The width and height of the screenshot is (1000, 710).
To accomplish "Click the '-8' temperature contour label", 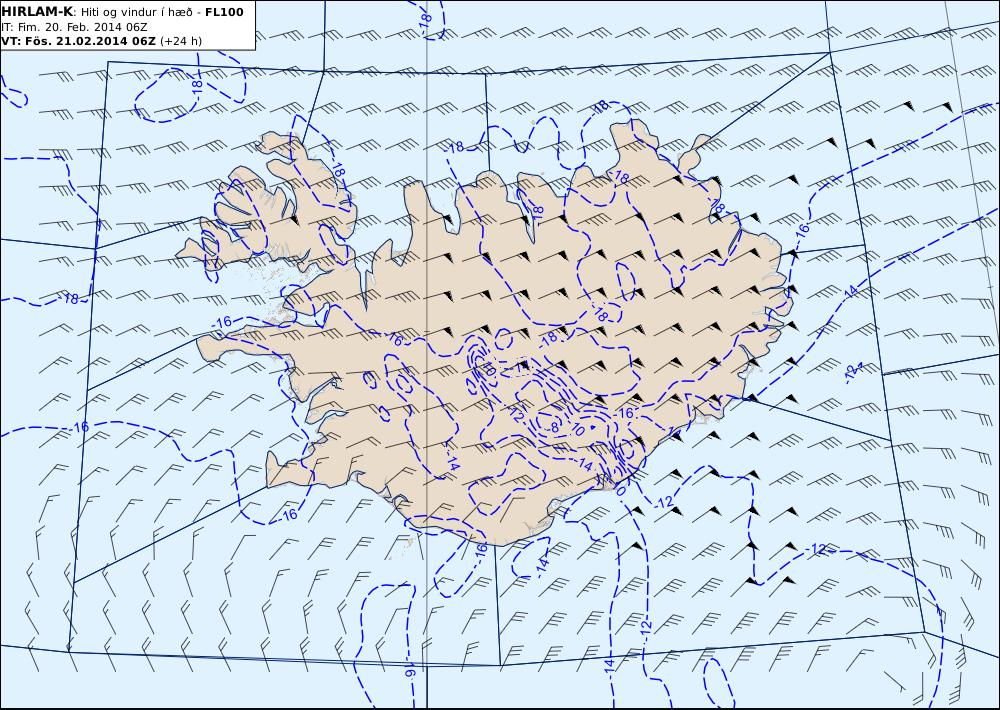I will (x=553, y=427).
